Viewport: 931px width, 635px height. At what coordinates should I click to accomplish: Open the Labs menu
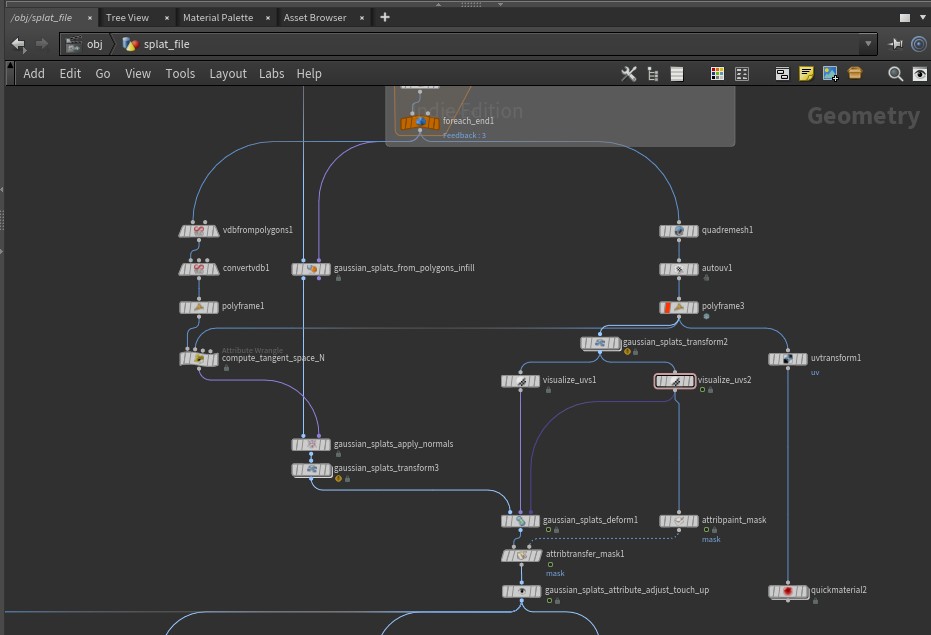[x=271, y=74]
